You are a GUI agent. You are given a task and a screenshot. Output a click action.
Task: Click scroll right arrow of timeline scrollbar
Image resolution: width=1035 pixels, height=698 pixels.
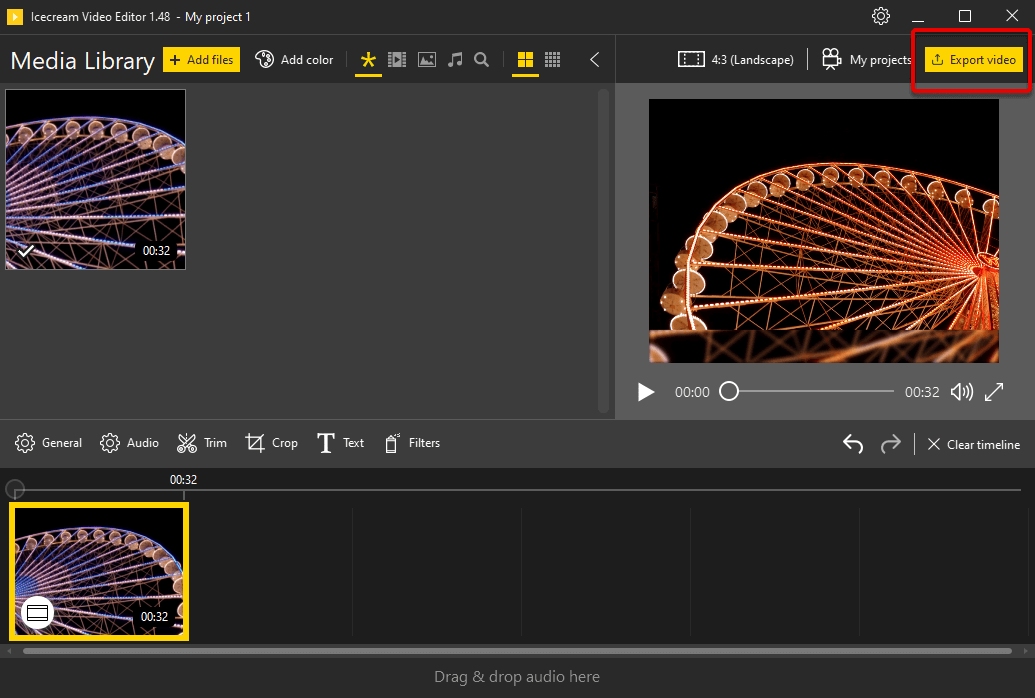1026,651
